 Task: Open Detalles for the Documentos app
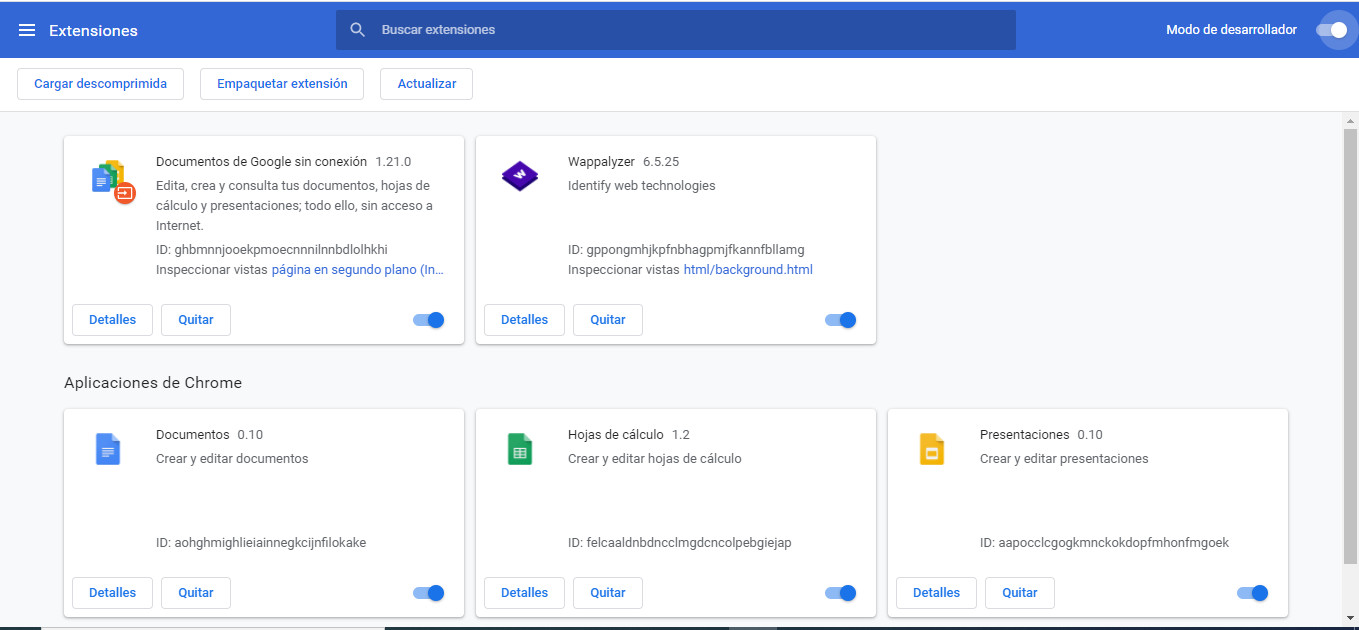tap(112, 593)
